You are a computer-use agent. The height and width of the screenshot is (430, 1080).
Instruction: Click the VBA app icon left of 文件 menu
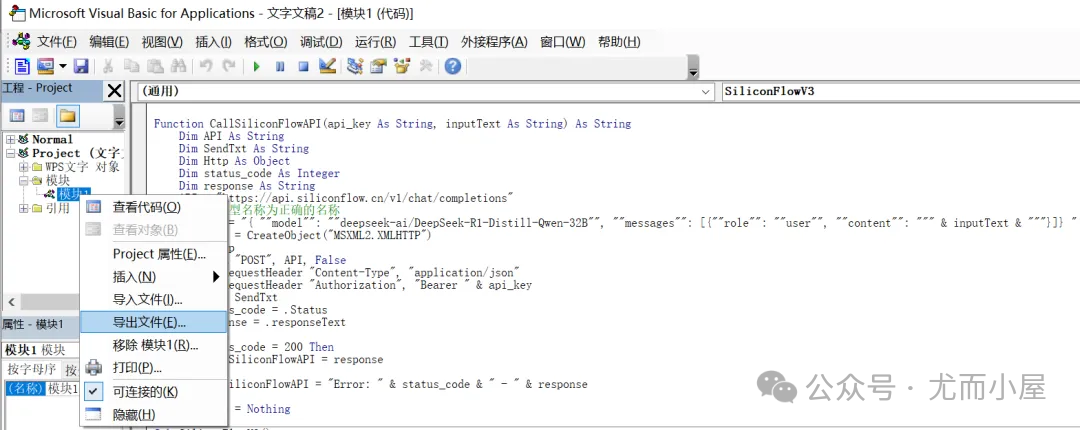21,41
